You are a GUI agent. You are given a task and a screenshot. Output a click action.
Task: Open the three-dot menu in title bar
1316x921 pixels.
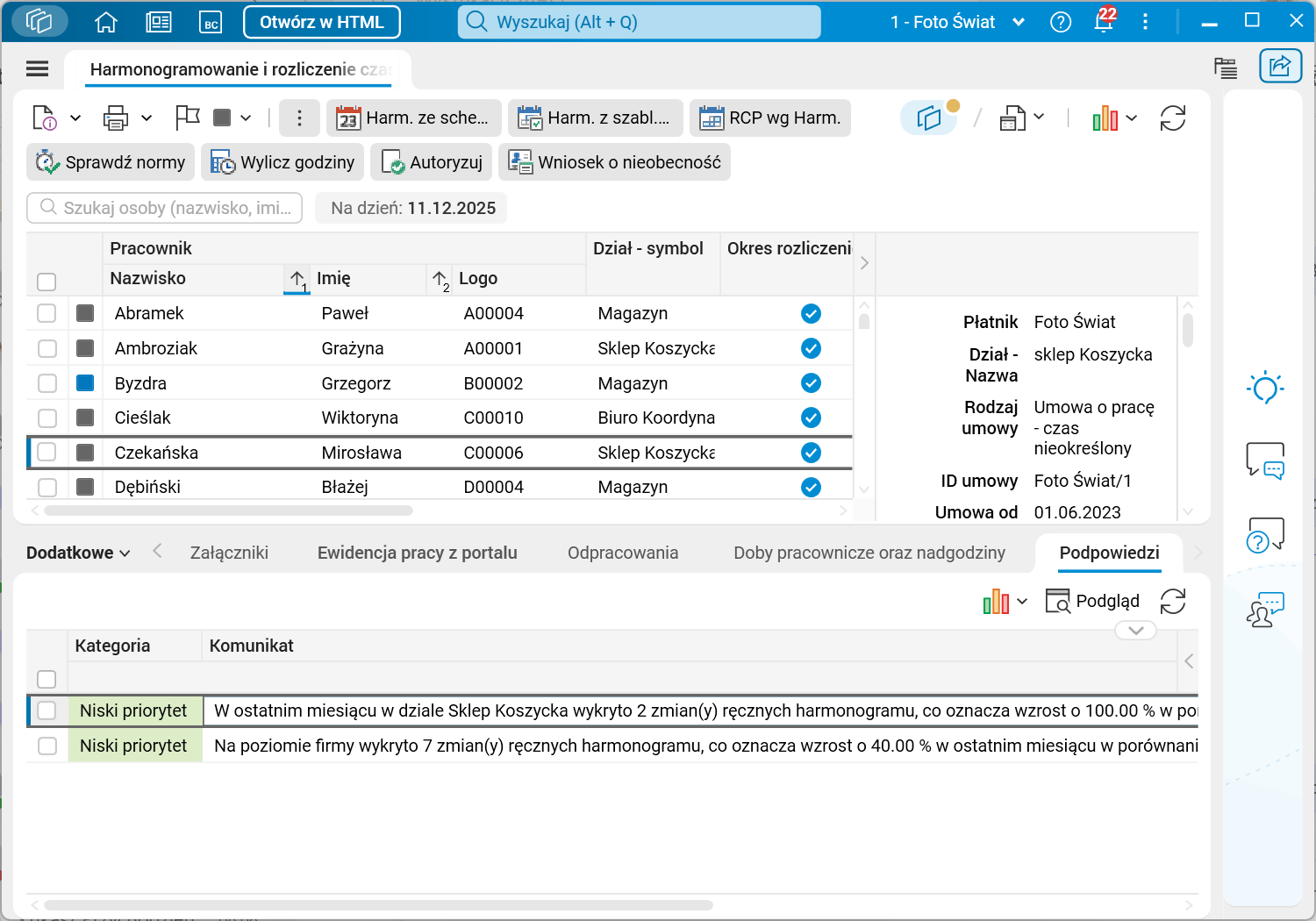coord(1145,22)
